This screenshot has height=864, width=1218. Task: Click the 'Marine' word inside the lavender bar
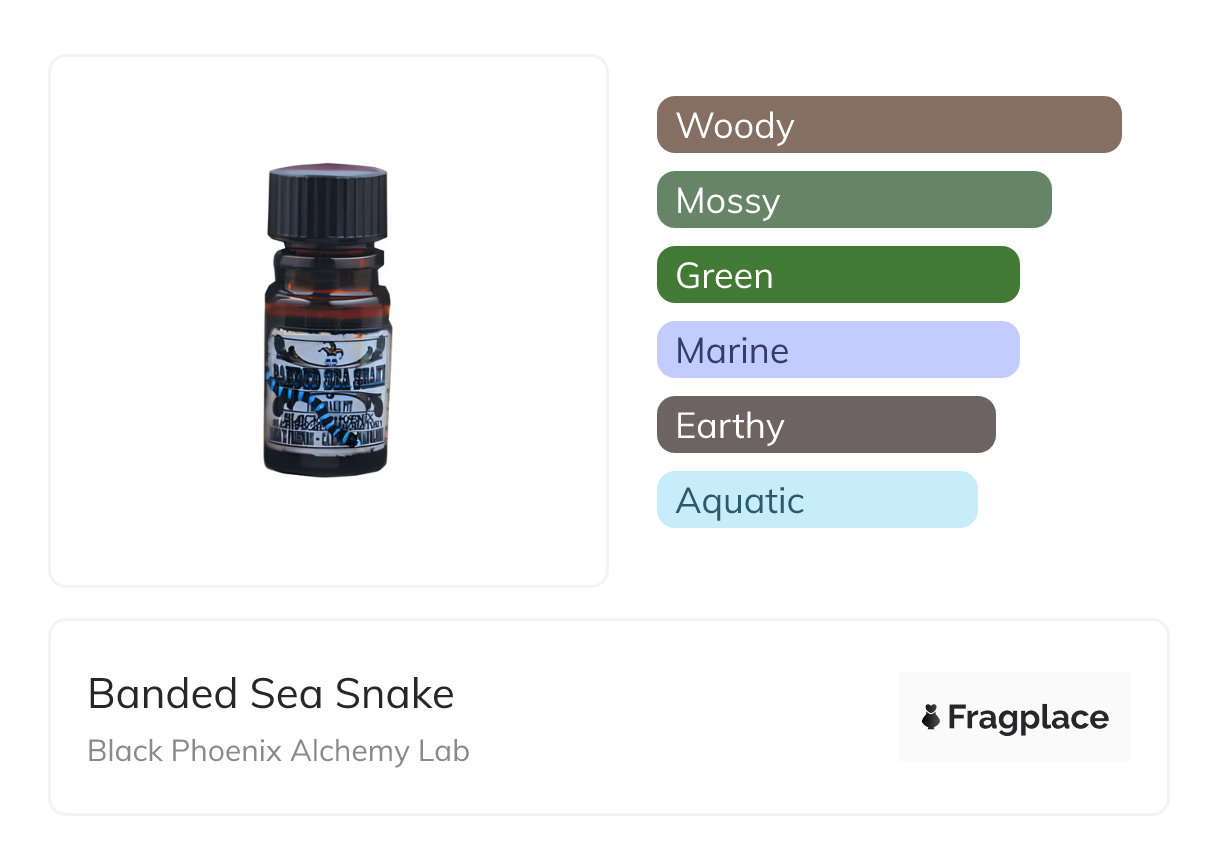(x=732, y=351)
